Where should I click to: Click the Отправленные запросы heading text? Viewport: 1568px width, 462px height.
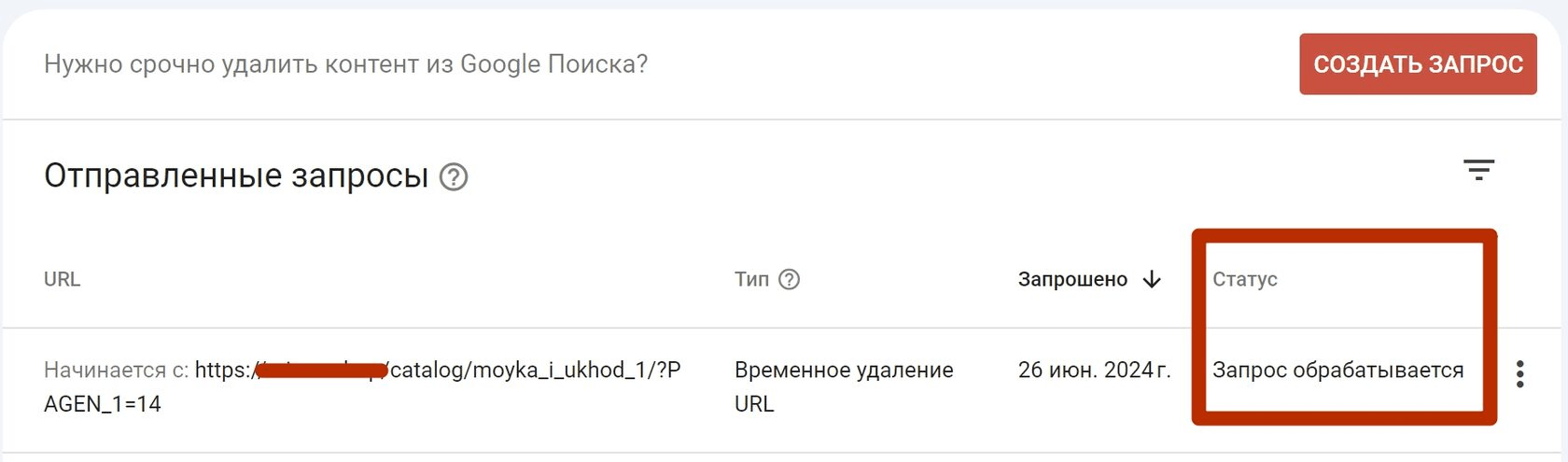(x=236, y=175)
